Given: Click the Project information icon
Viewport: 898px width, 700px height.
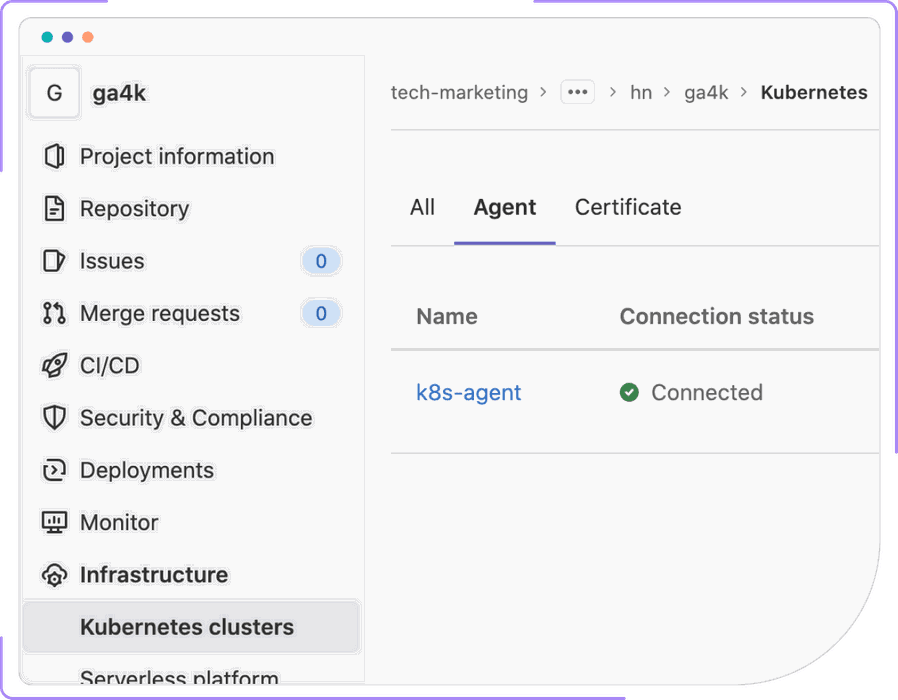Looking at the screenshot, I should [54, 156].
